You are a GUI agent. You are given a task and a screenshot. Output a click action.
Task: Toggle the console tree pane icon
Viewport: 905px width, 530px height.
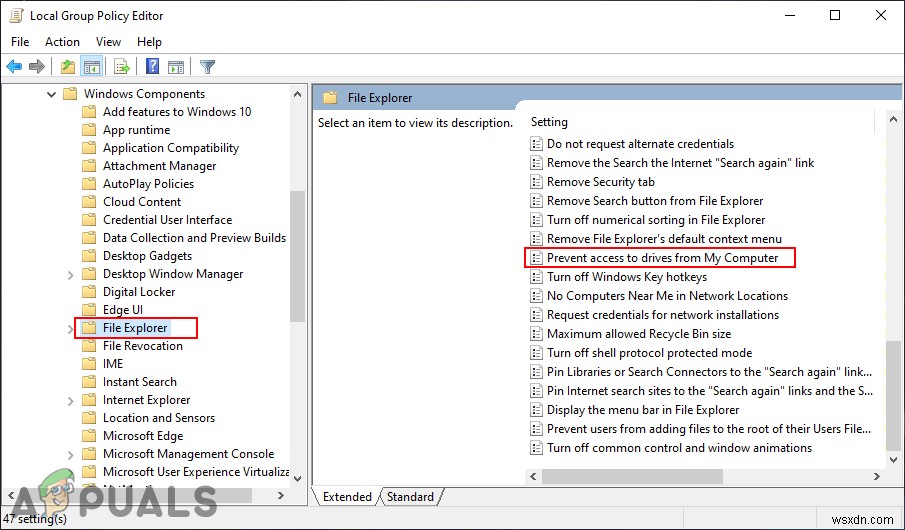pyautogui.click(x=92, y=67)
